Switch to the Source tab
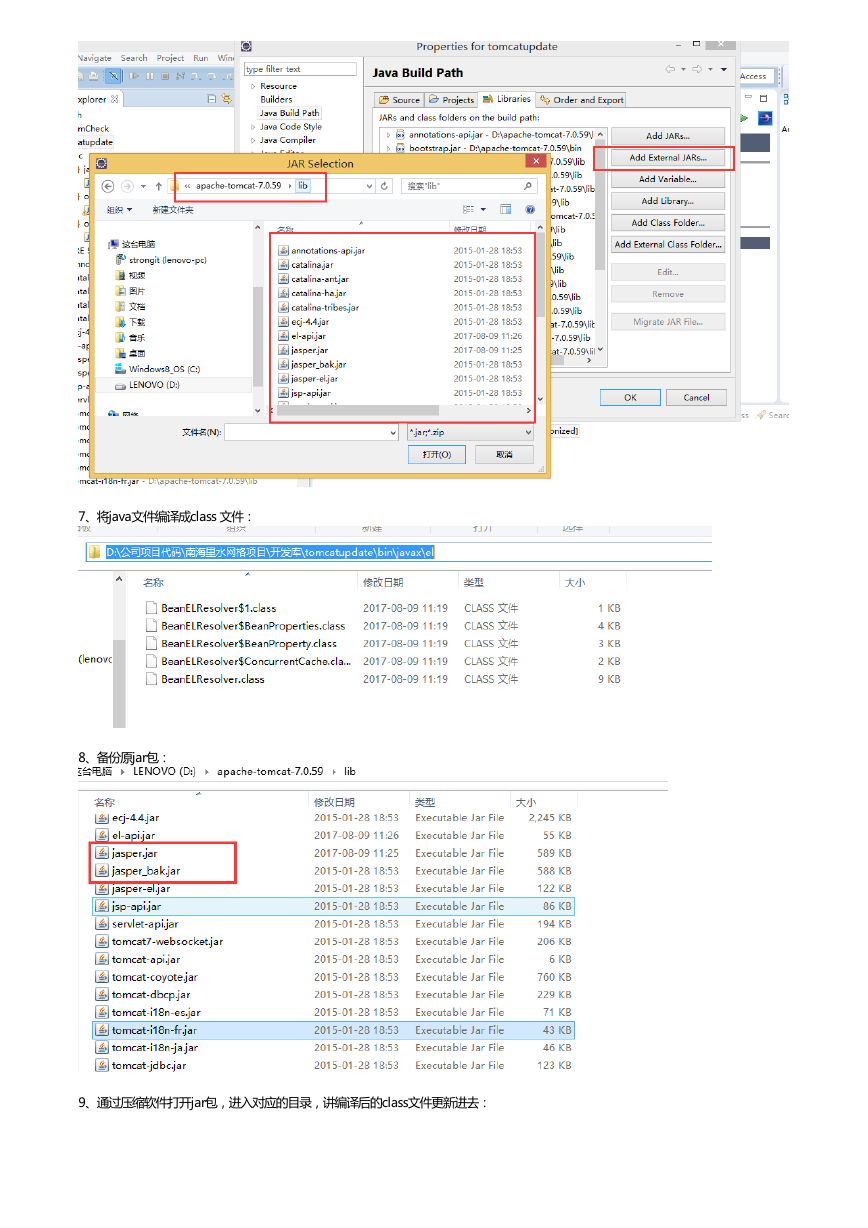This screenshot has width=868, height=1228. click(400, 100)
